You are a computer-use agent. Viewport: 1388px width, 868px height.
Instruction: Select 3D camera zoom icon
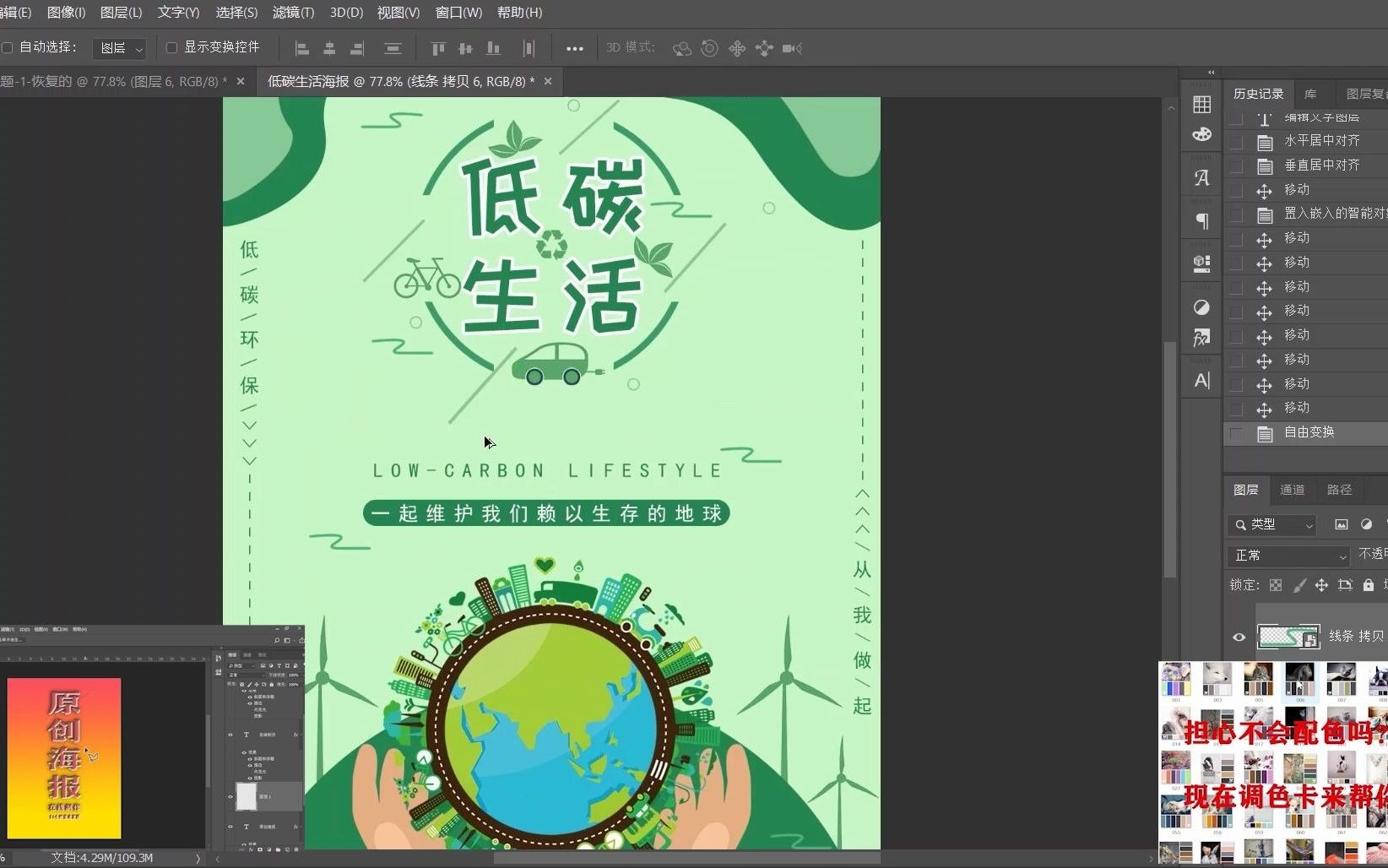coord(792,48)
